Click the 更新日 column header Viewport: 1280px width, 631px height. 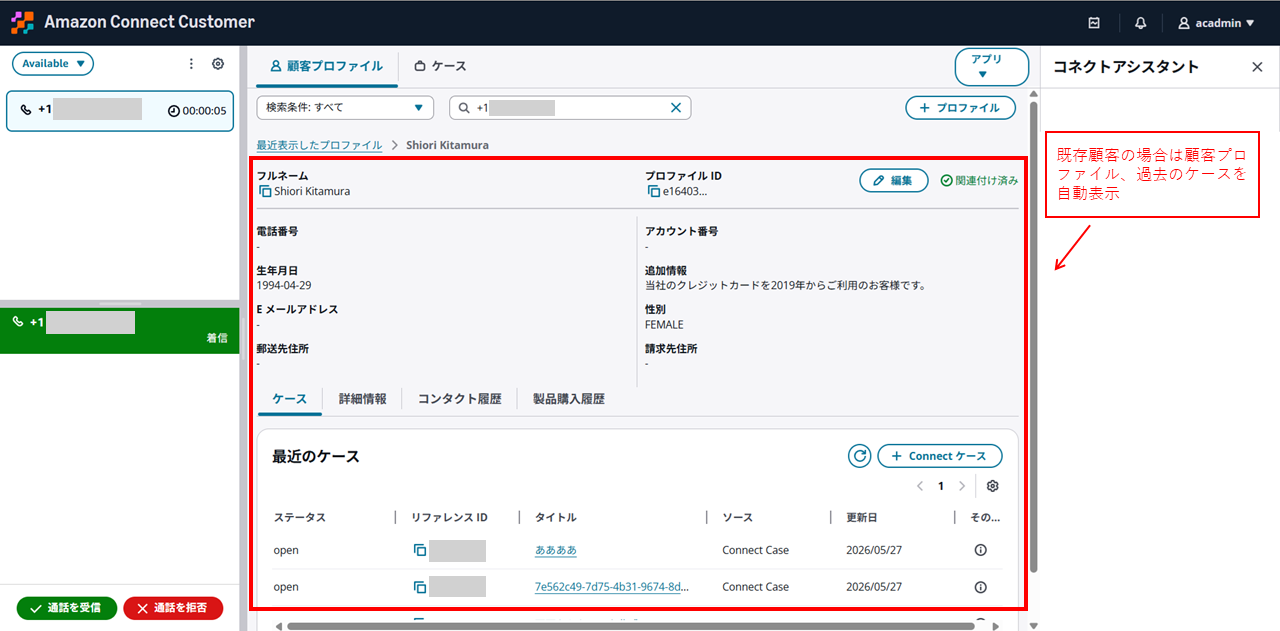(x=864, y=517)
